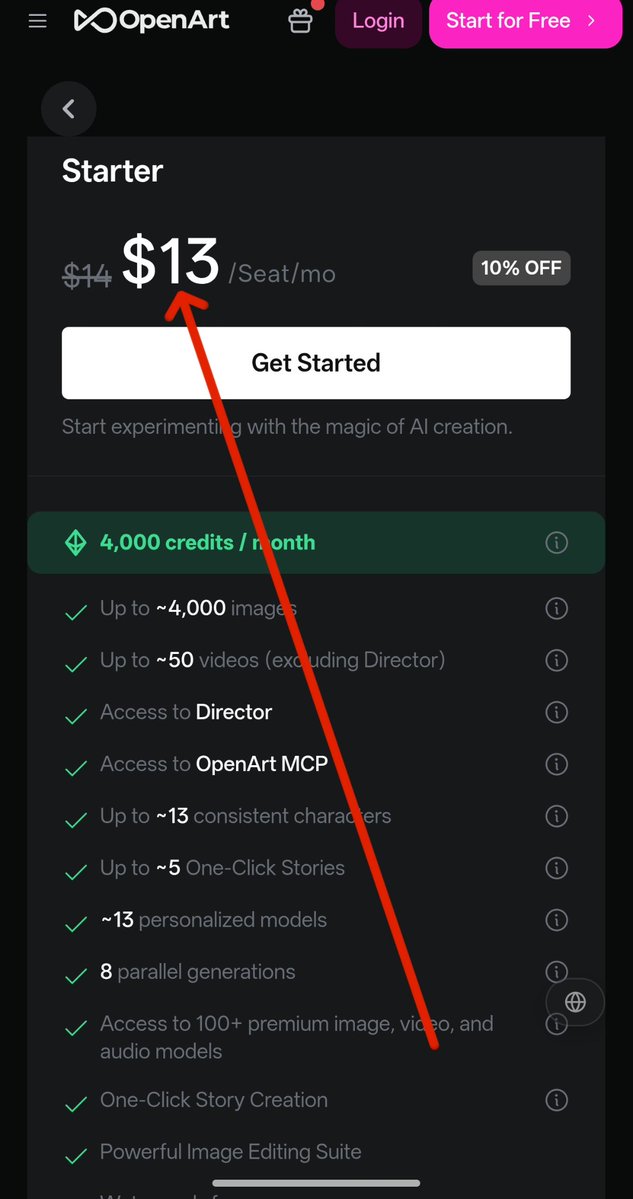This screenshot has height=1199, width=633.
Task: Click the Login button
Action: 378,21
